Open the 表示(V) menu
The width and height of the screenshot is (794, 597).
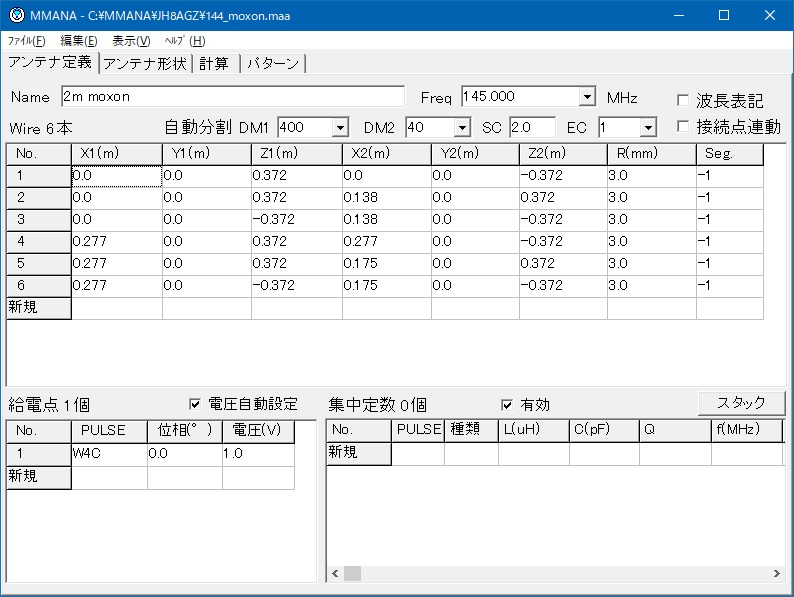coord(131,41)
